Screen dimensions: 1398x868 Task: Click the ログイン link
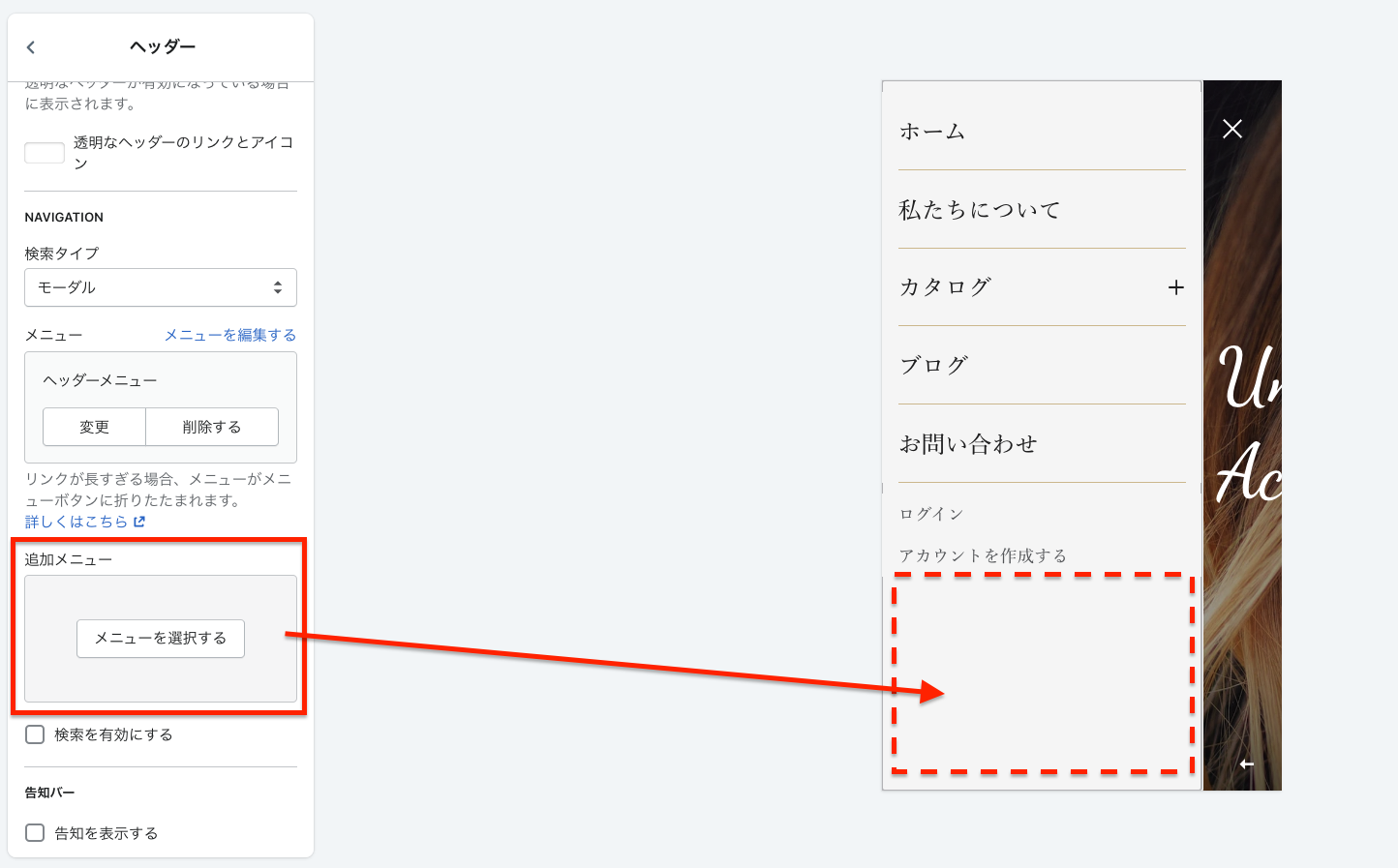click(931, 514)
